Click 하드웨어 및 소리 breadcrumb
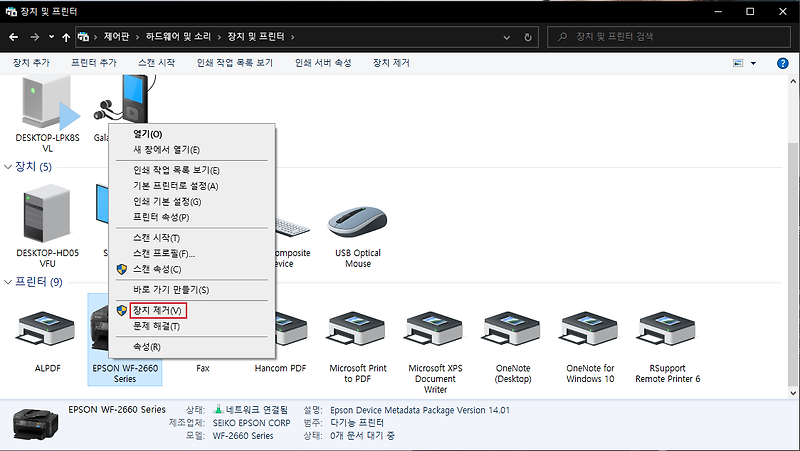Viewport: 800px width, 451px height. click(179, 37)
